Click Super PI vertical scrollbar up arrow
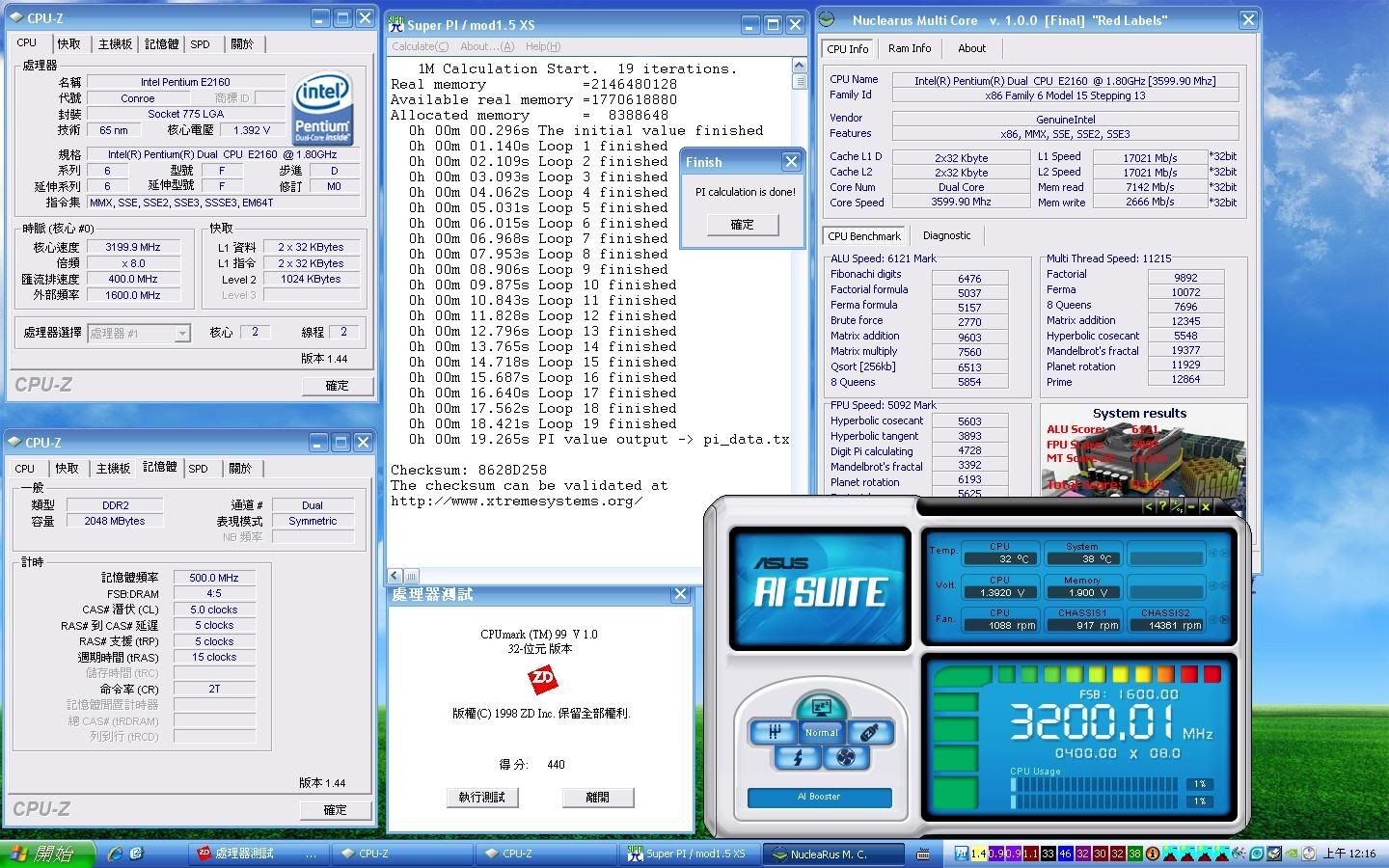 [x=799, y=66]
